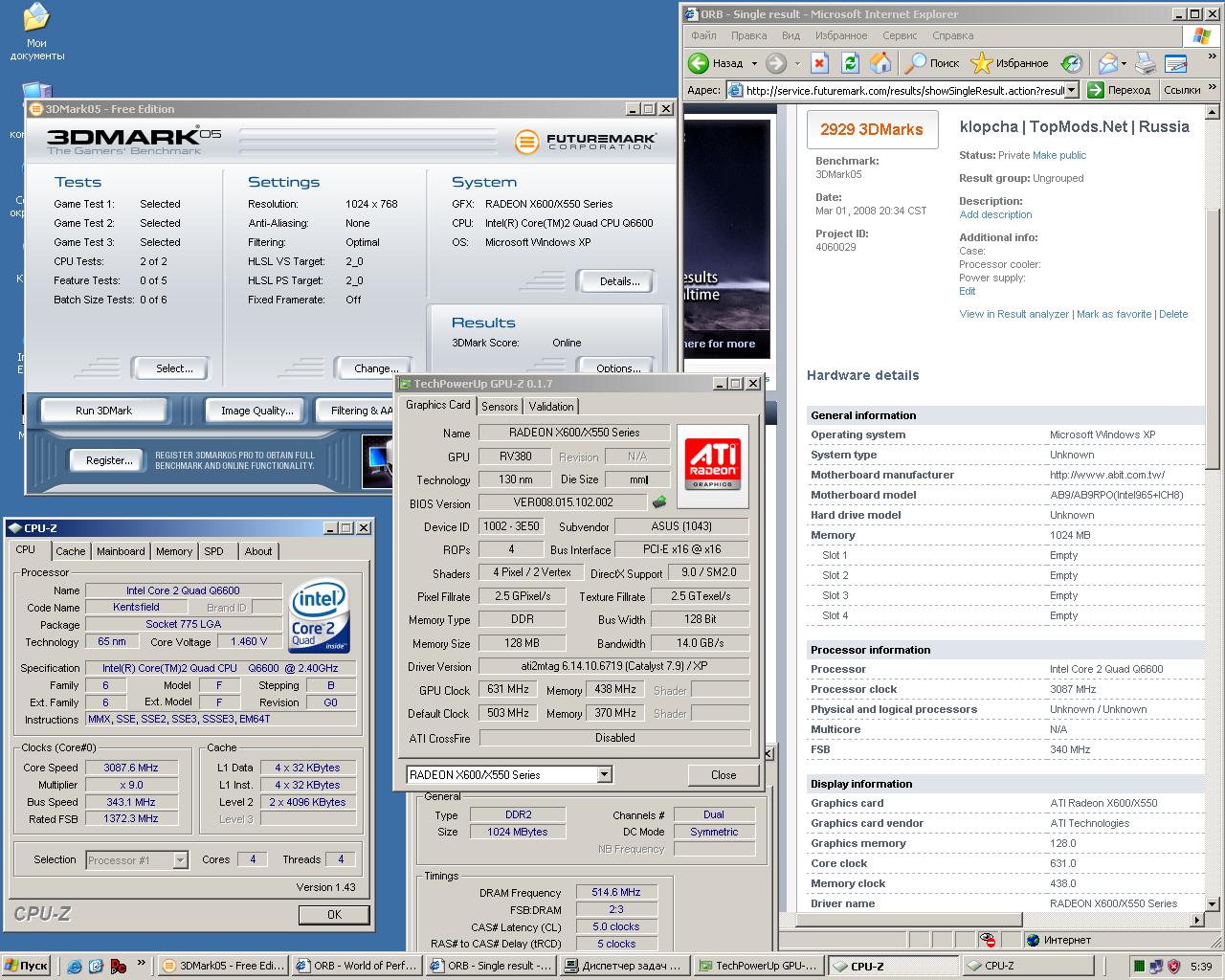Click the IE page vertical scrollbar down arrow
The image size is (1225, 980).
pos(1212,903)
